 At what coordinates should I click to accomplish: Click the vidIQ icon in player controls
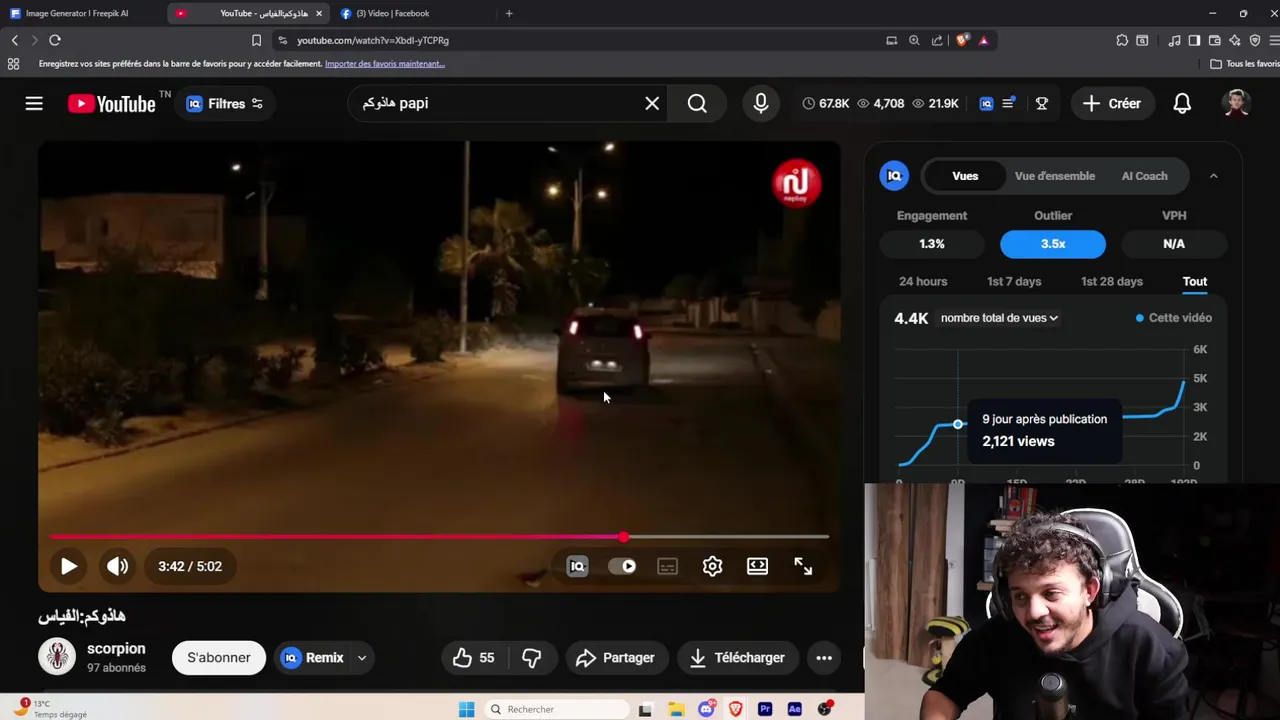pyautogui.click(x=577, y=566)
